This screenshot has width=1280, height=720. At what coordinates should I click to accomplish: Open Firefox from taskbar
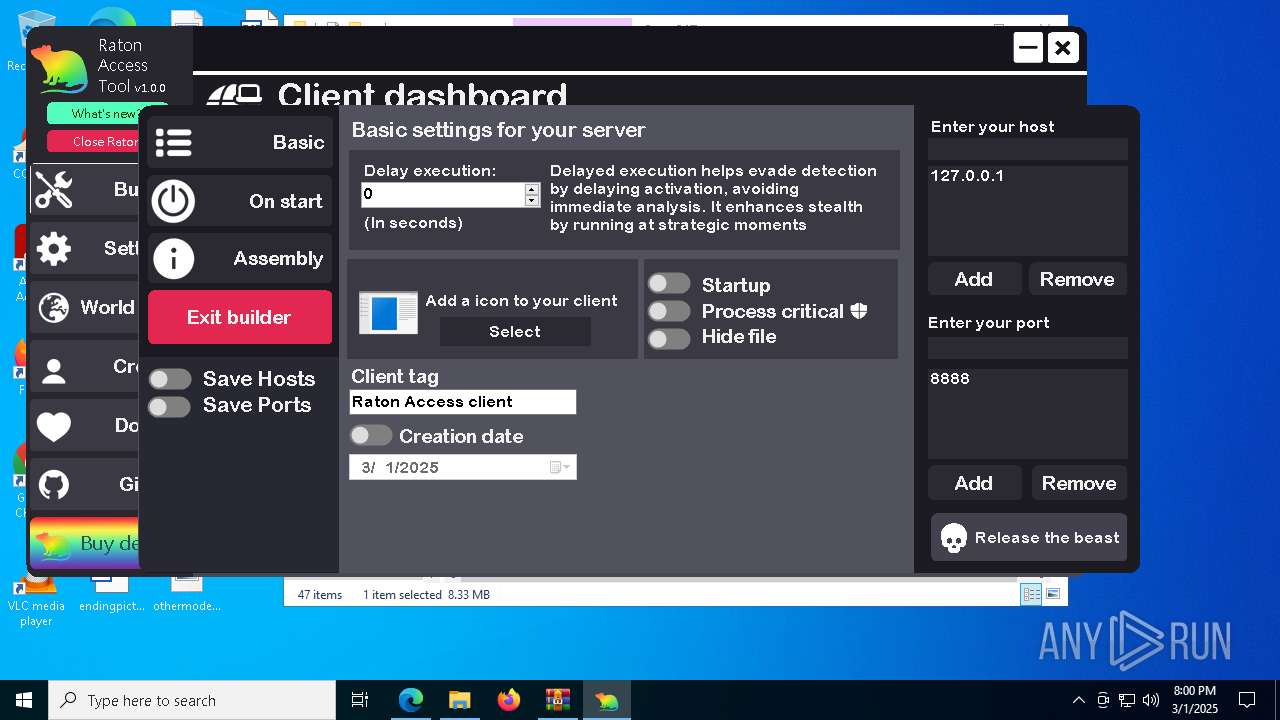508,700
